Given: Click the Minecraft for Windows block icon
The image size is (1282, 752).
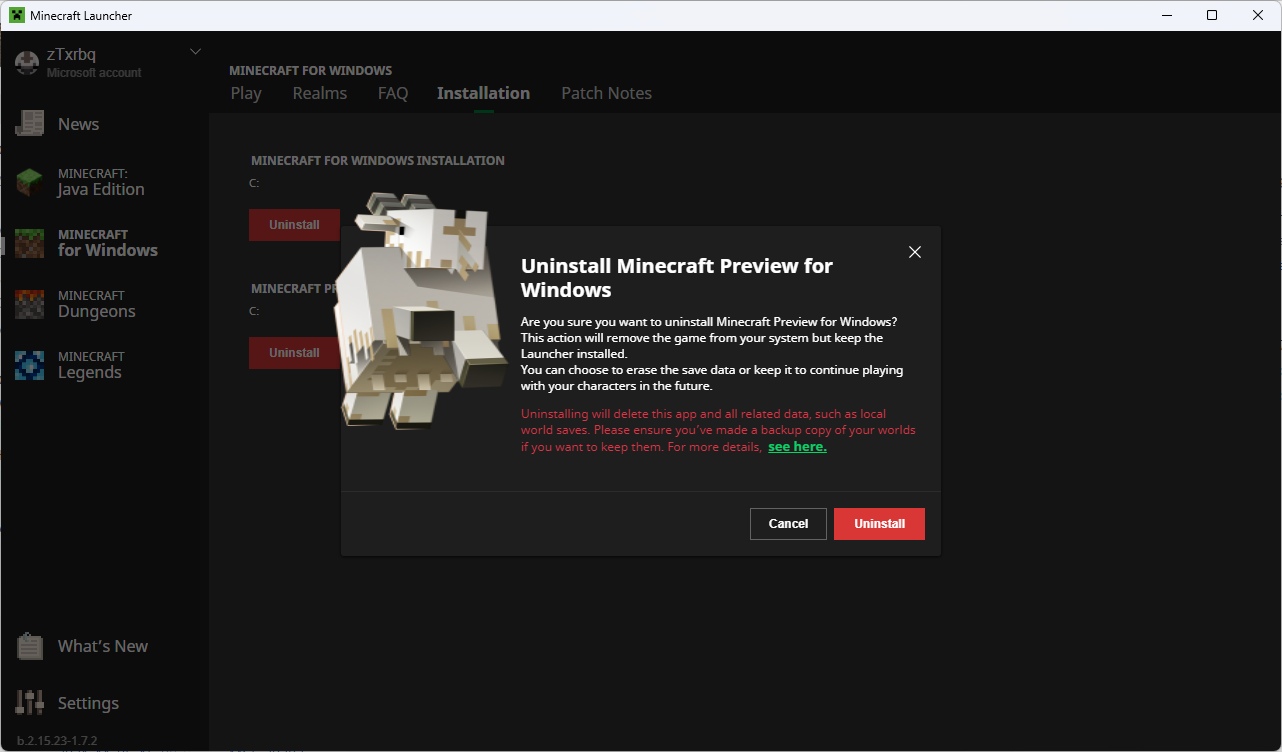Looking at the screenshot, I should click(x=29, y=243).
